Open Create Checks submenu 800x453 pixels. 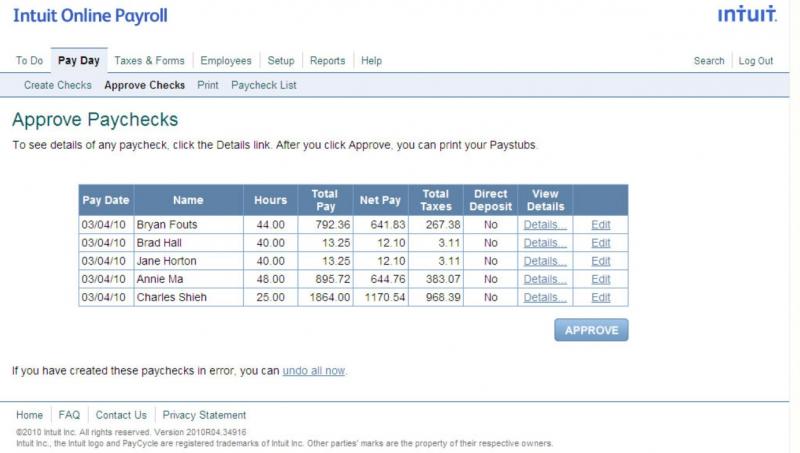(58, 85)
